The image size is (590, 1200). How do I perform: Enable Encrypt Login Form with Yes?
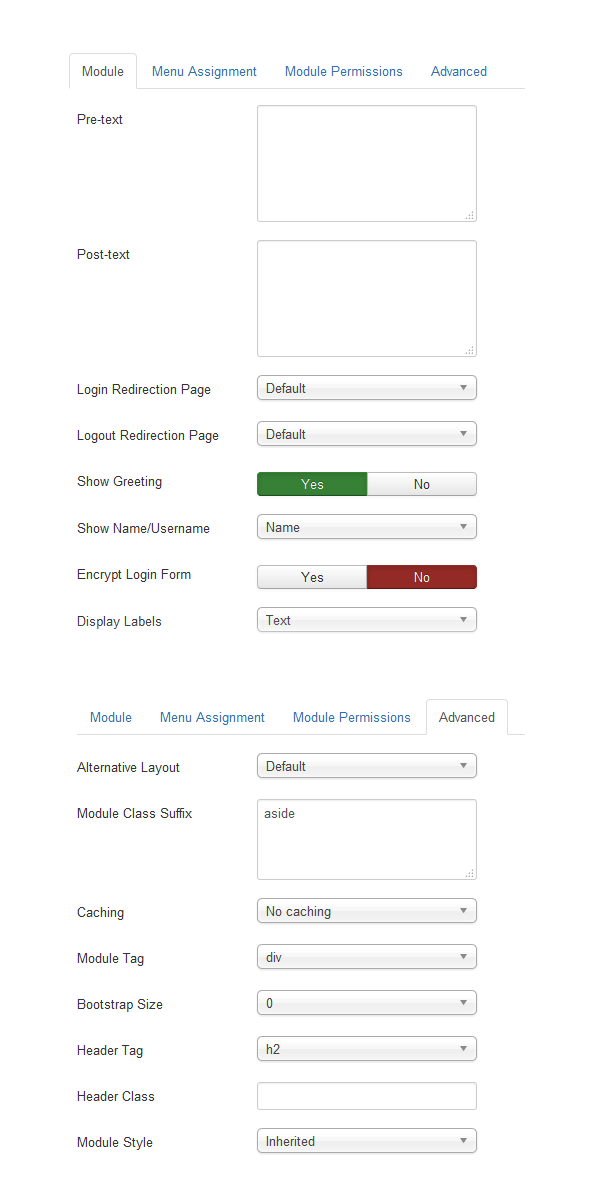click(x=312, y=577)
